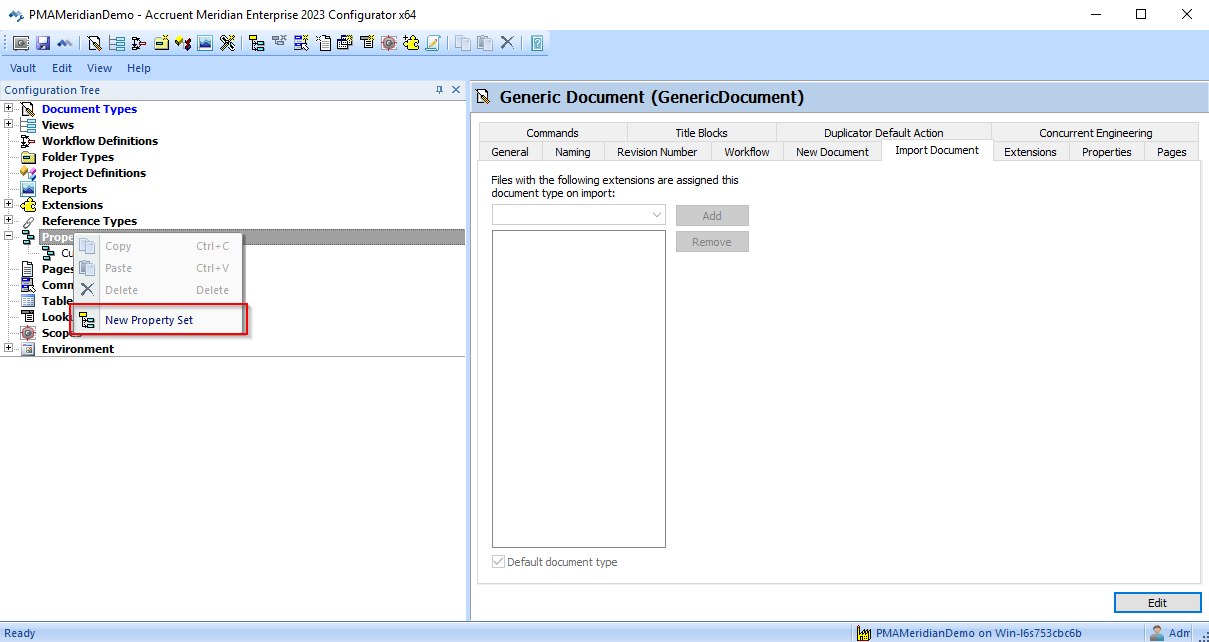The image size is (1209, 642).
Task: Collapse the Properties tree node
Action: [9, 236]
